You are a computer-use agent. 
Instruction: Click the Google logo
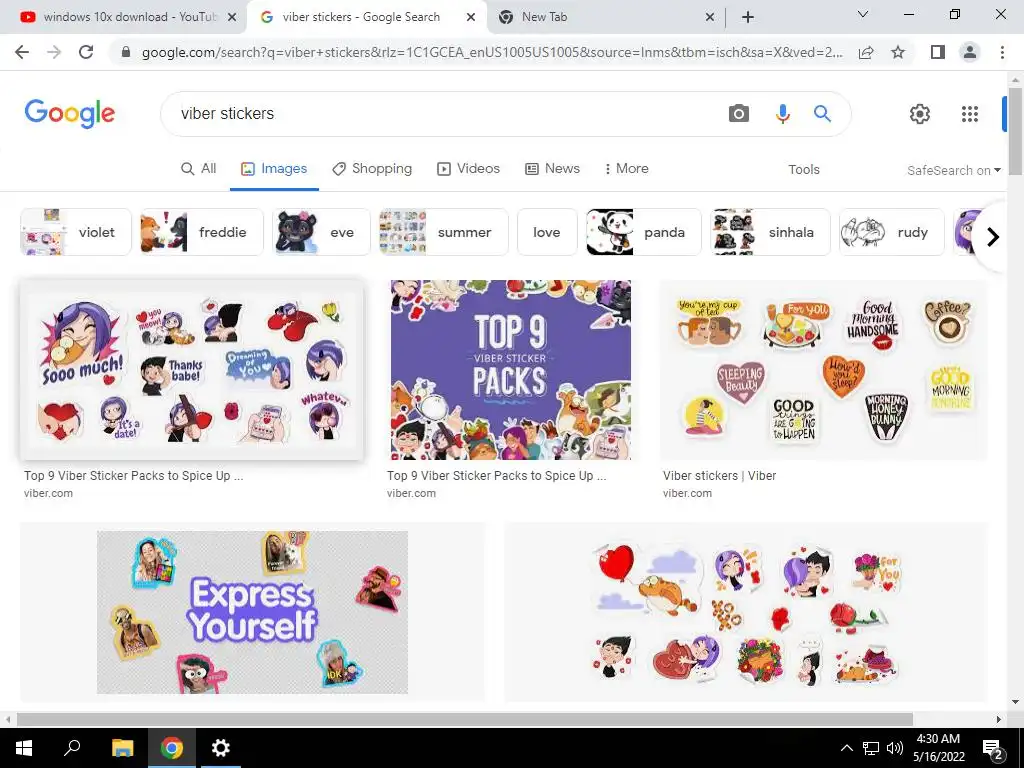pyautogui.click(x=70, y=114)
